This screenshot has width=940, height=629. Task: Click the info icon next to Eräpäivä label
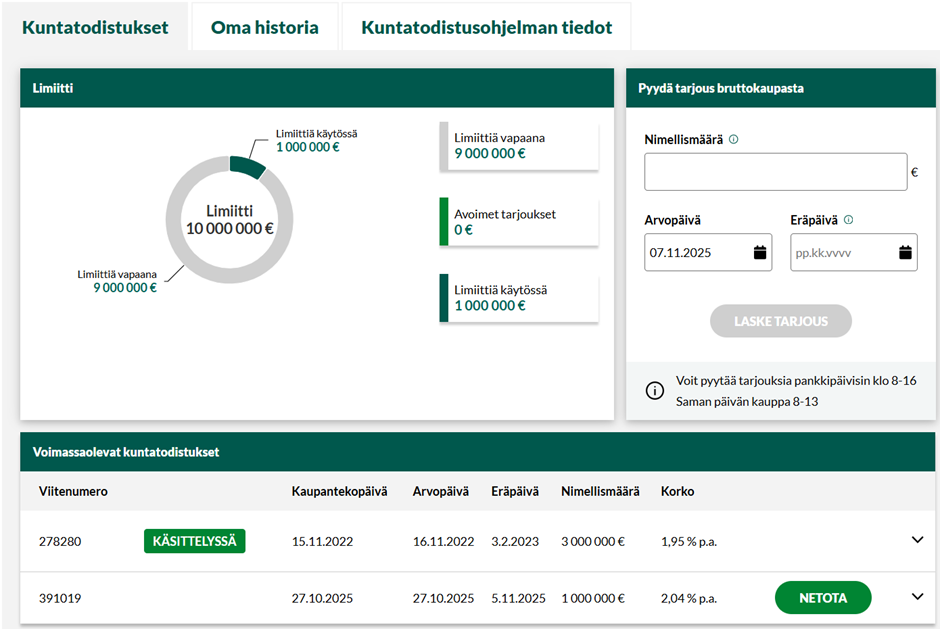point(849,220)
